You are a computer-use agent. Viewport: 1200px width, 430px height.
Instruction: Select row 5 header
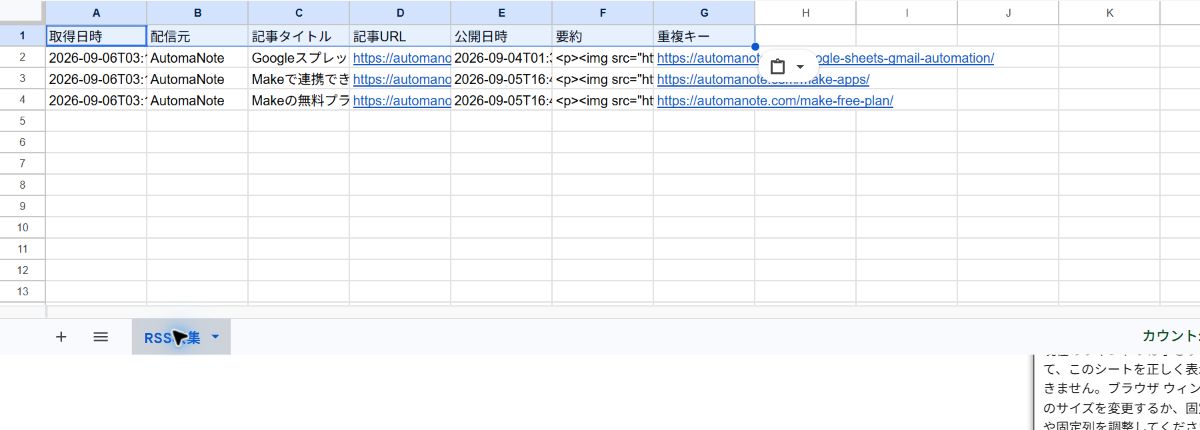click(x=22, y=121)
